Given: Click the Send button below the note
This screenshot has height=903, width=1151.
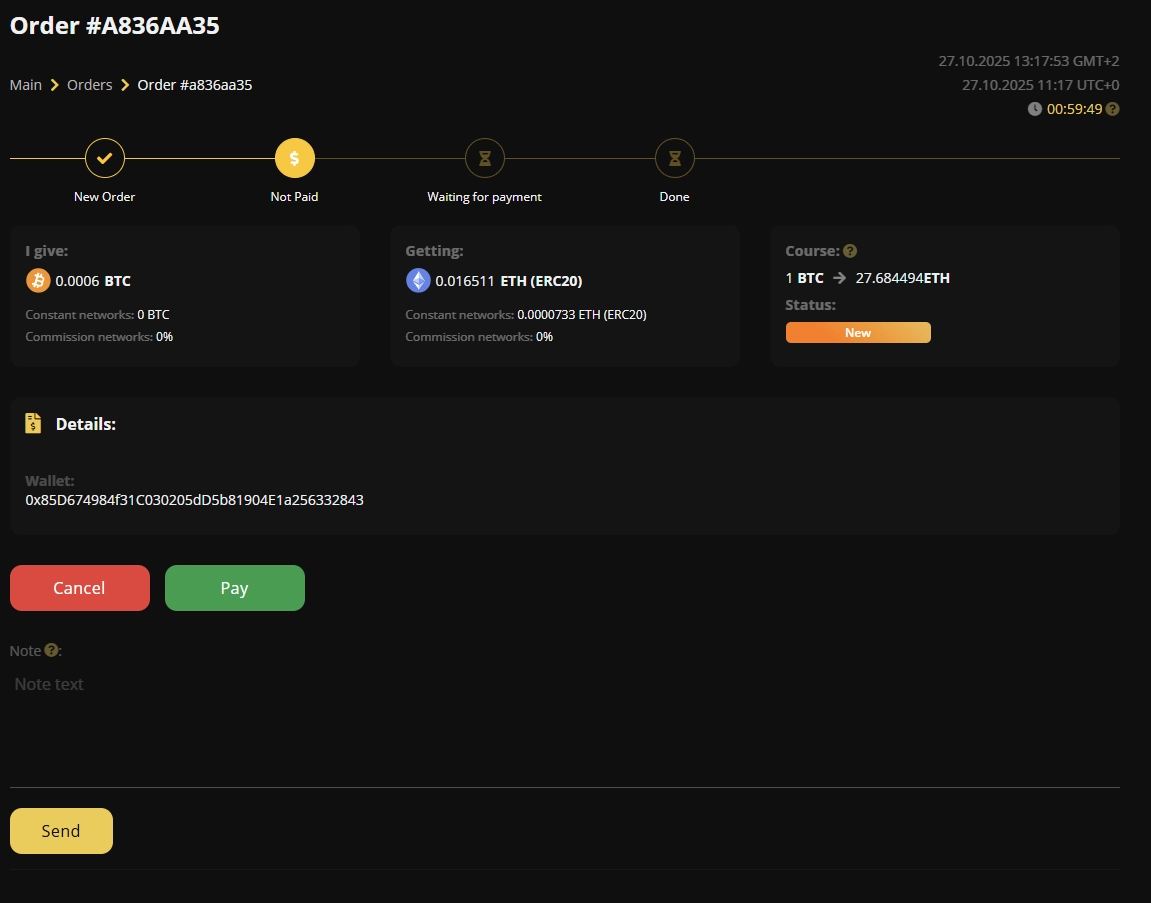Looking at the screenshot, I should pyautogui.click(x=61, y=830).
